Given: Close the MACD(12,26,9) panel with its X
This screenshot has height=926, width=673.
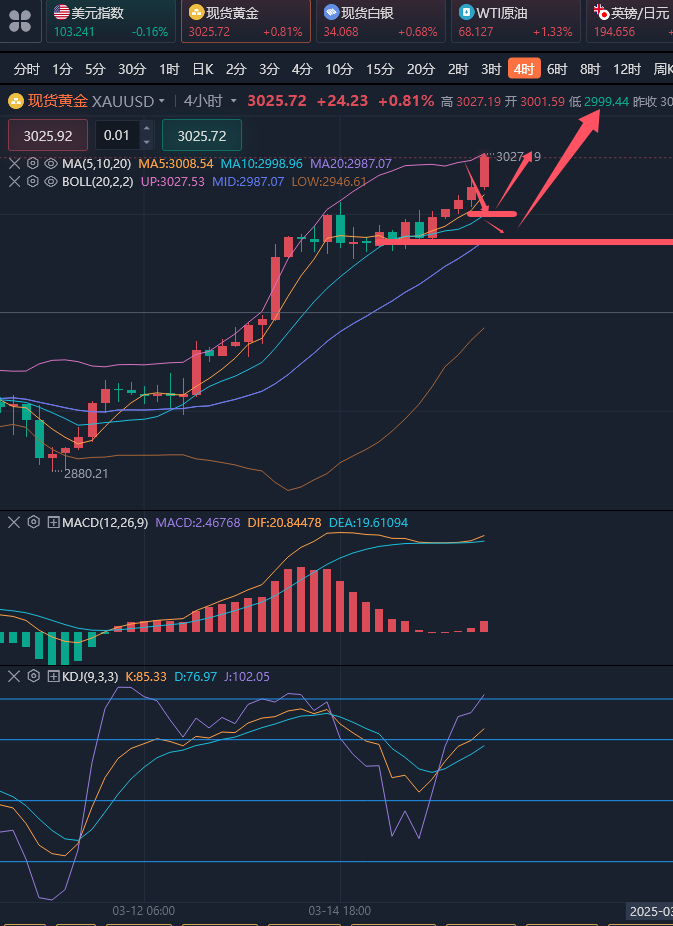Looking at the screenshot, I should point(14,522).
